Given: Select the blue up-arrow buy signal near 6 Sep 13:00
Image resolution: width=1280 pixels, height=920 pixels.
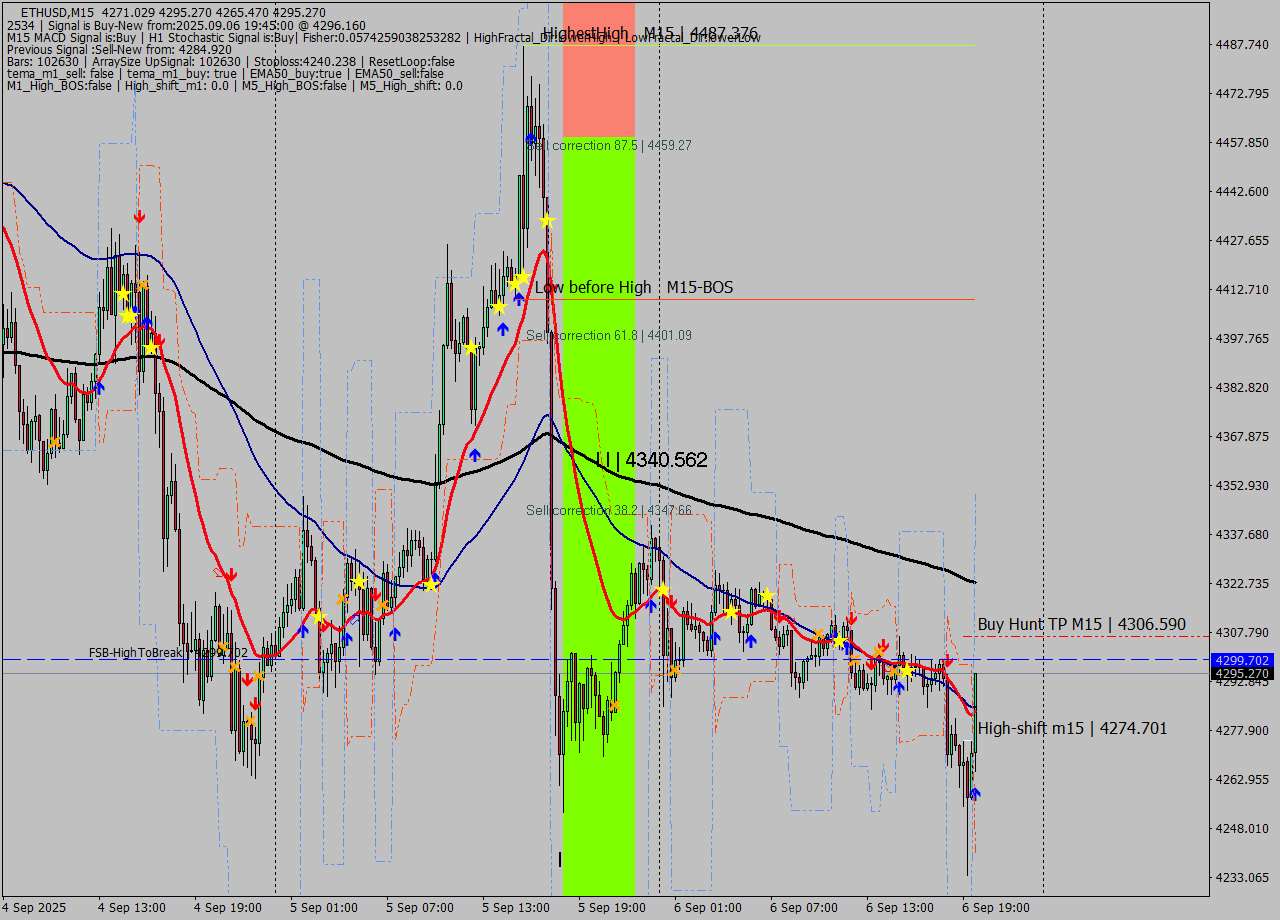Looking at the screenshot, I should (899, 687).
